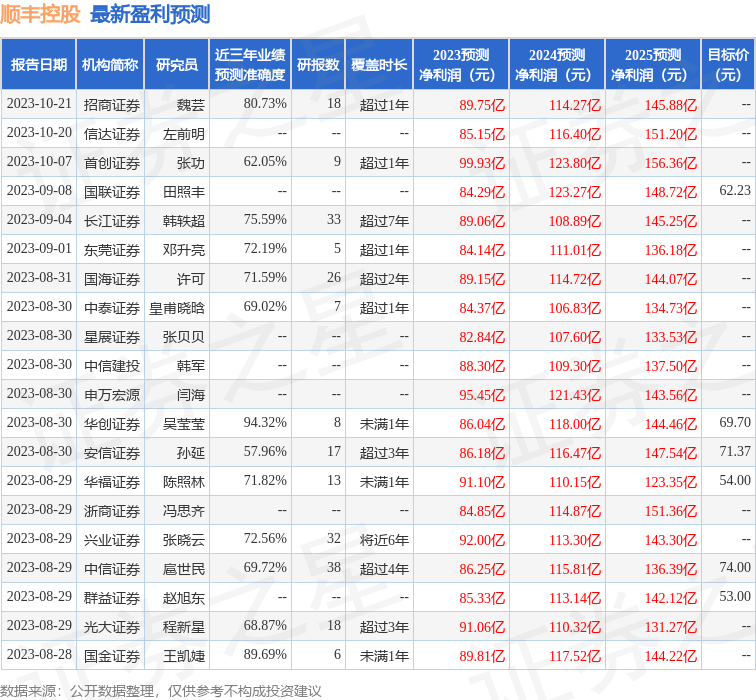Click profit forecast 137.50亿

pos(671,365)
